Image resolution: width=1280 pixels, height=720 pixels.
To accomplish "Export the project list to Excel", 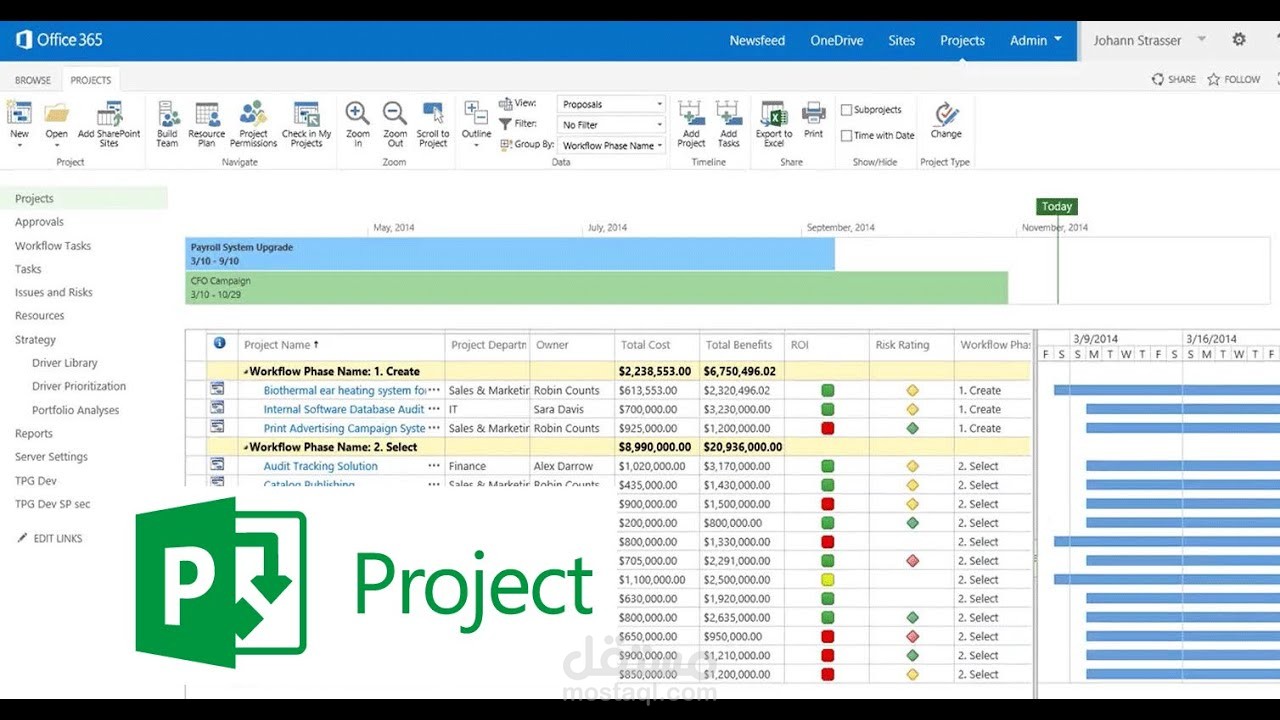I will pos(773,113).
